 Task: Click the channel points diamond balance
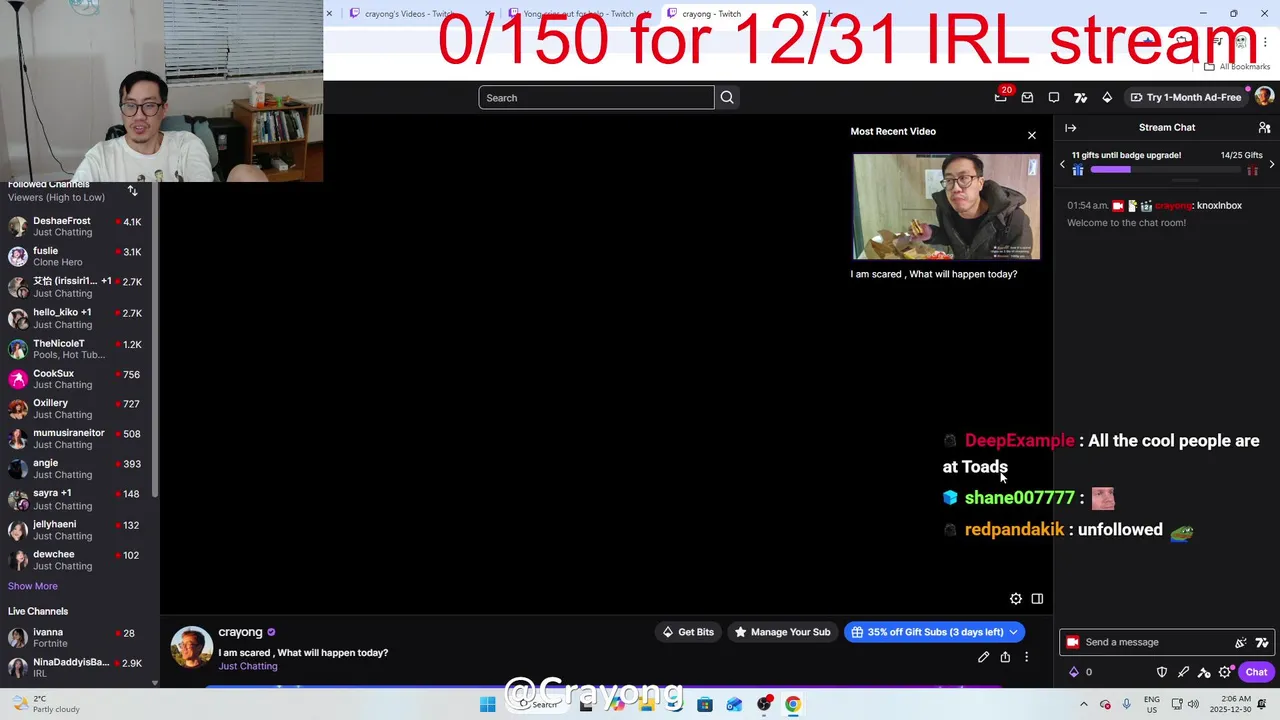click(1081, 672)
